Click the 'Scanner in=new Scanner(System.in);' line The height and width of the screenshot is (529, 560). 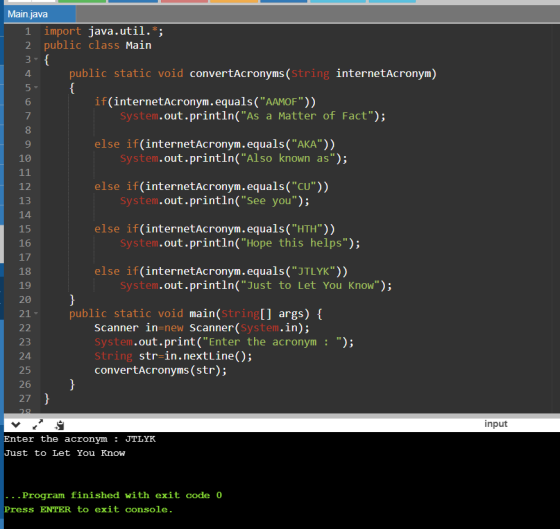click(202, 328)
